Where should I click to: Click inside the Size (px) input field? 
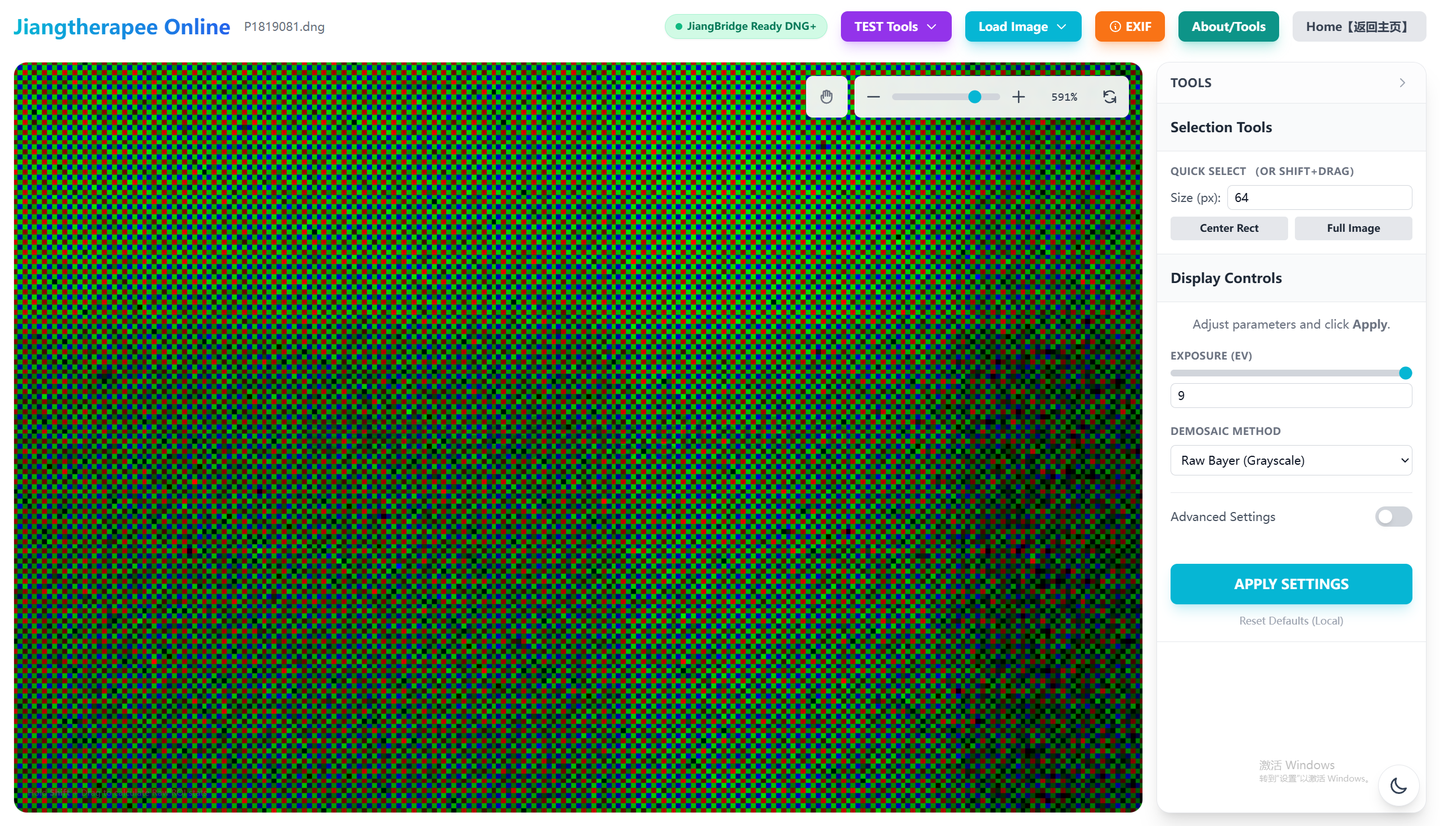(x=1319, y=197)
